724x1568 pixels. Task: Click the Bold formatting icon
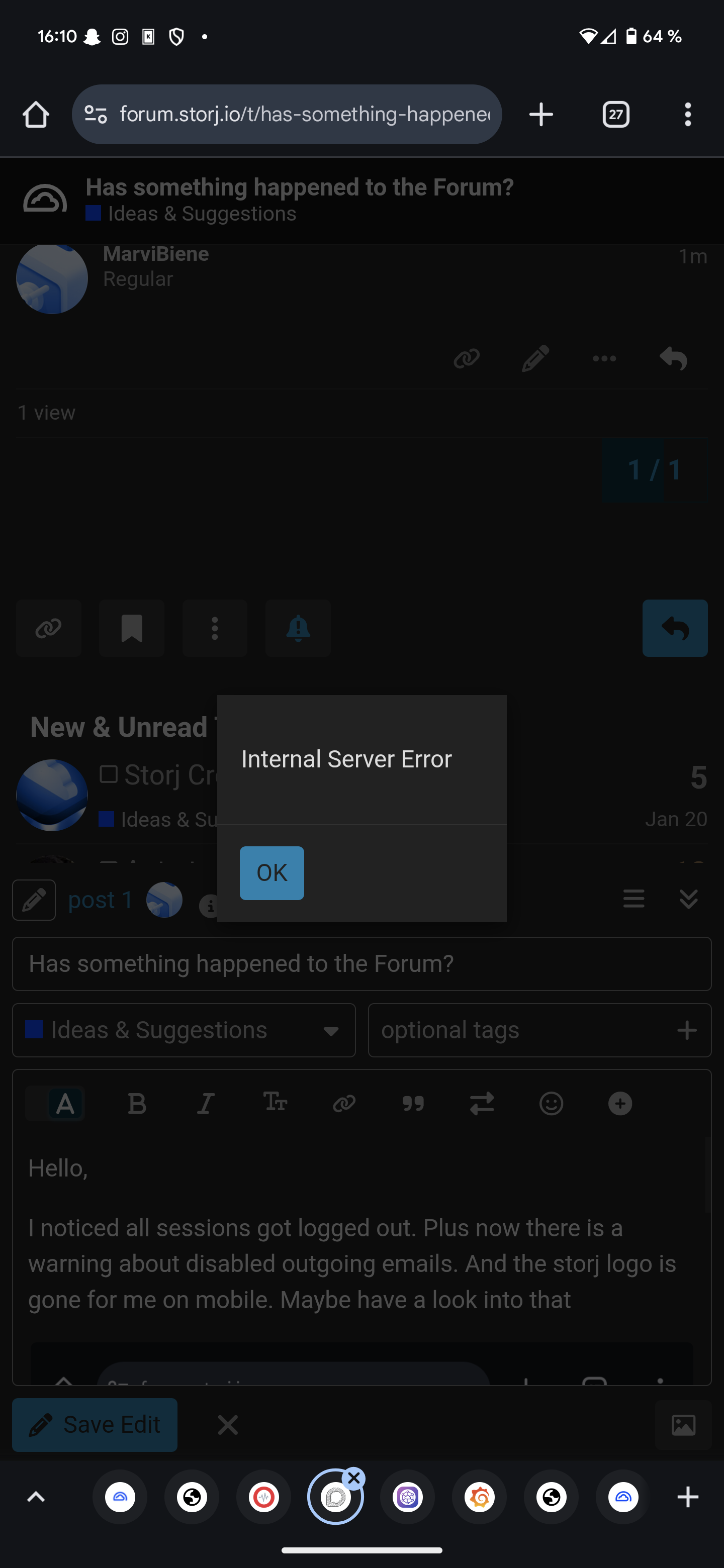tap(137, 1103)
